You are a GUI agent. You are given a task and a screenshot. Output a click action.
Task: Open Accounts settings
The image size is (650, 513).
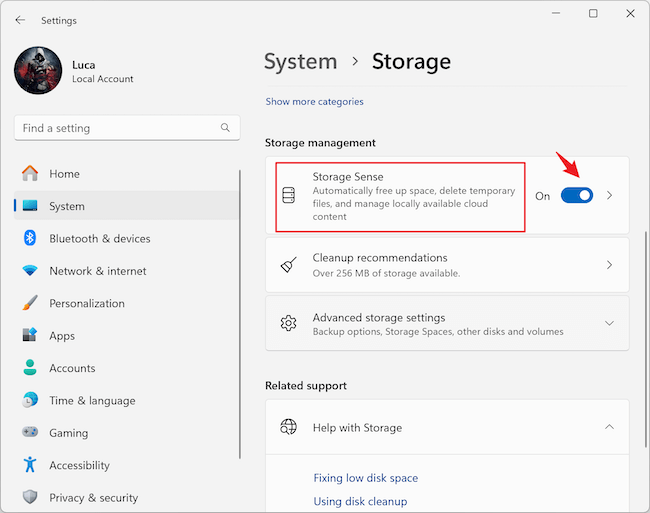click(x=126, y=368)
